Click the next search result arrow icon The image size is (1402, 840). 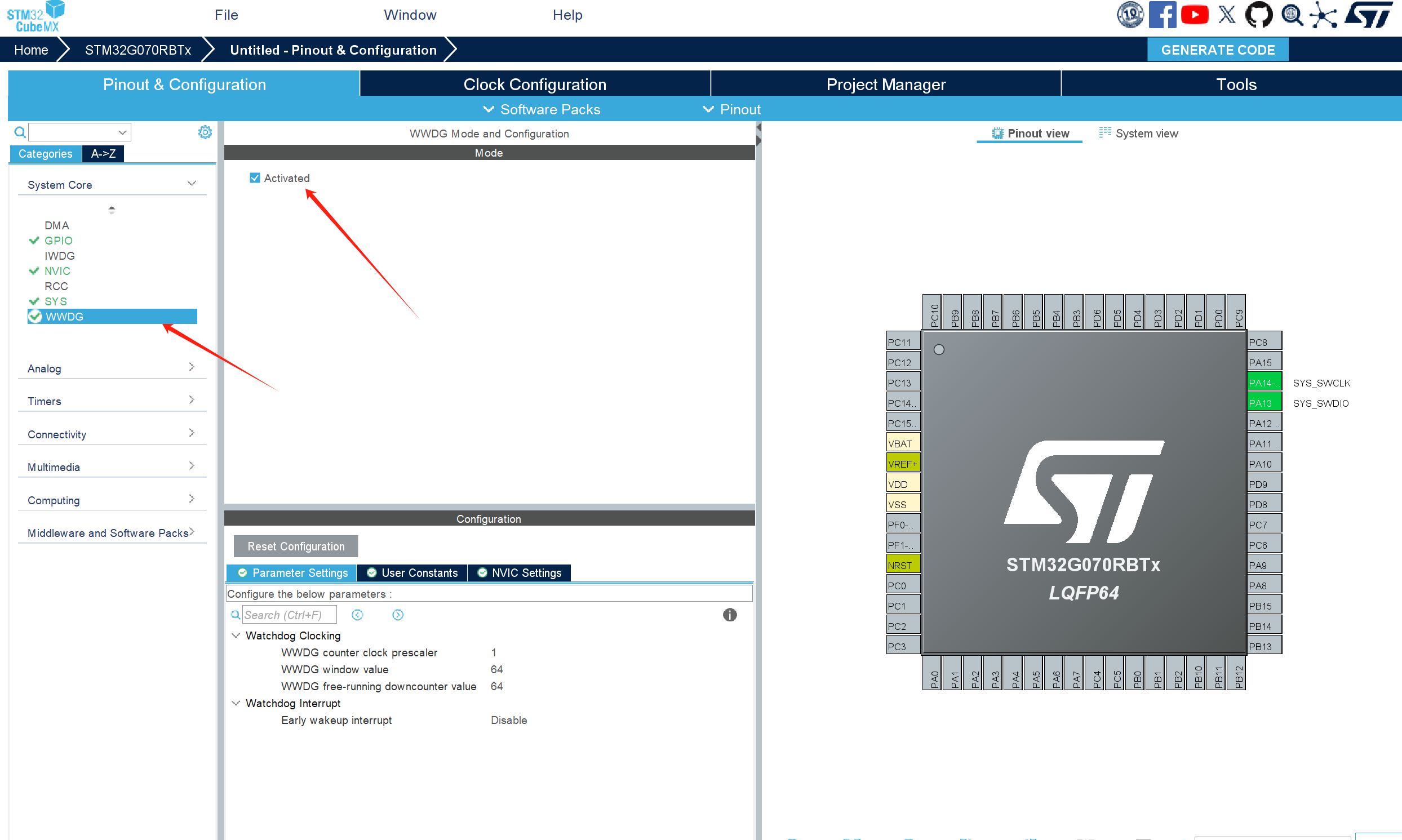point(398,615)
